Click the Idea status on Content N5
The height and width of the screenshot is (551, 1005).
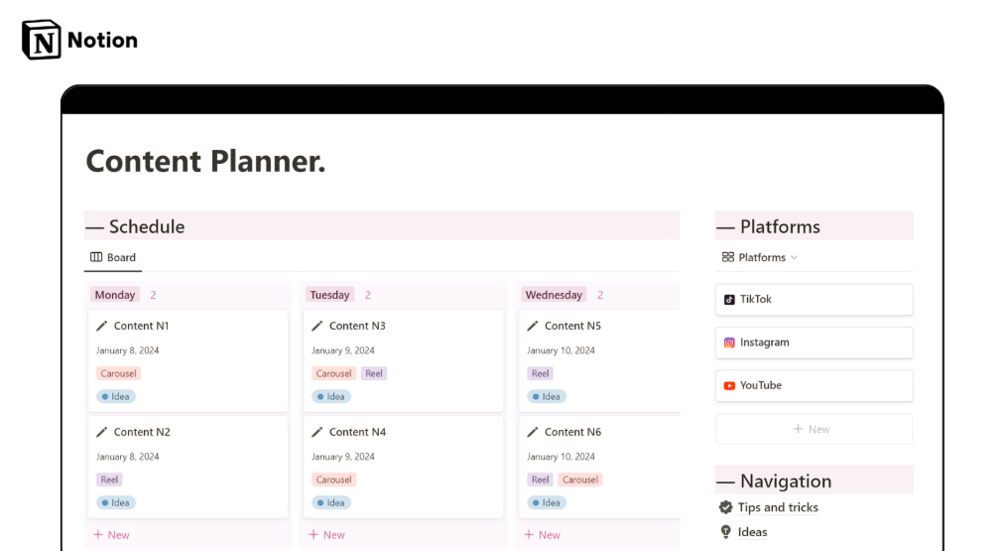(547, 397)
